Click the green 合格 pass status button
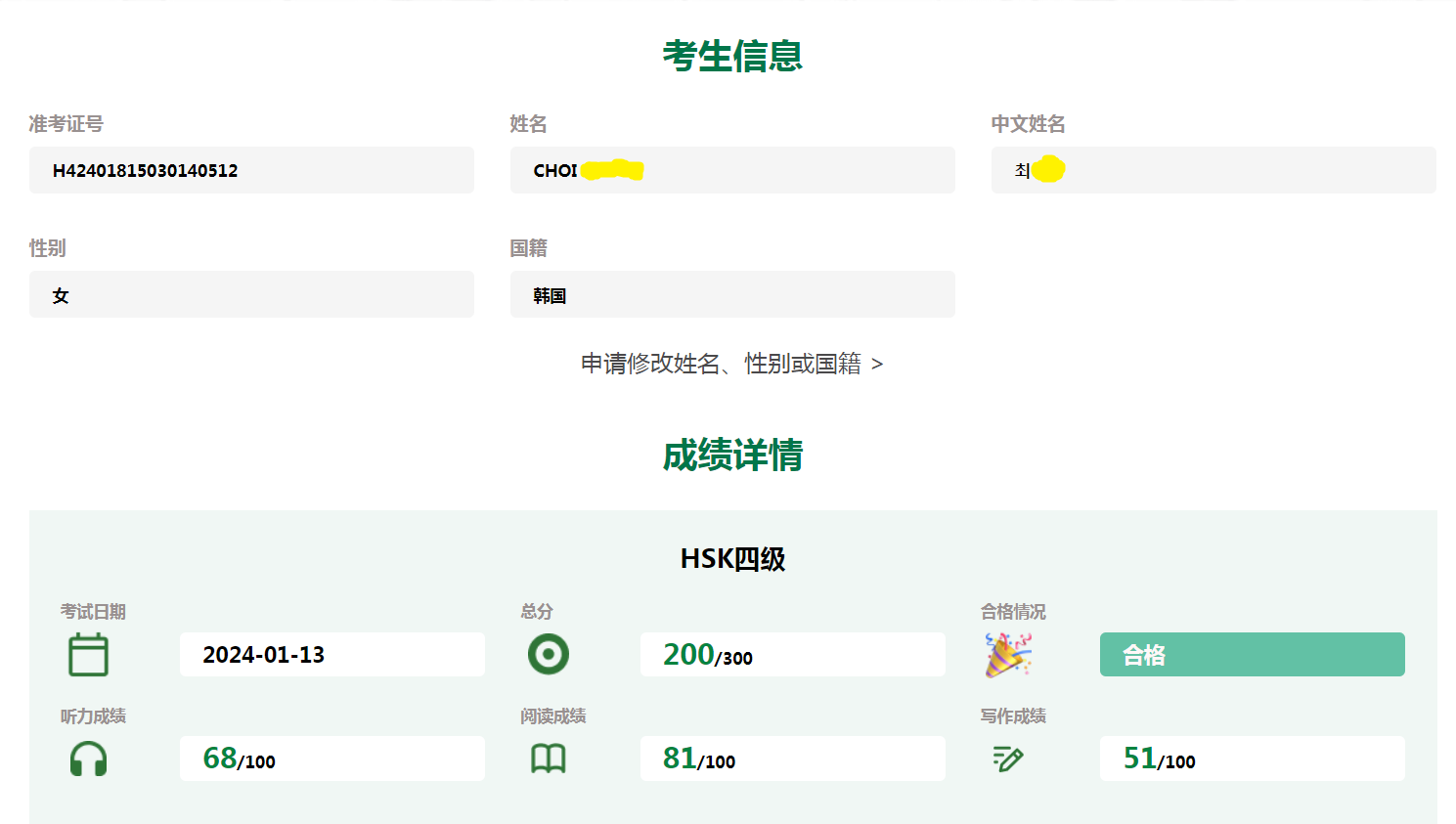This screenshot has width=1456, height=824. (1252, 655)
